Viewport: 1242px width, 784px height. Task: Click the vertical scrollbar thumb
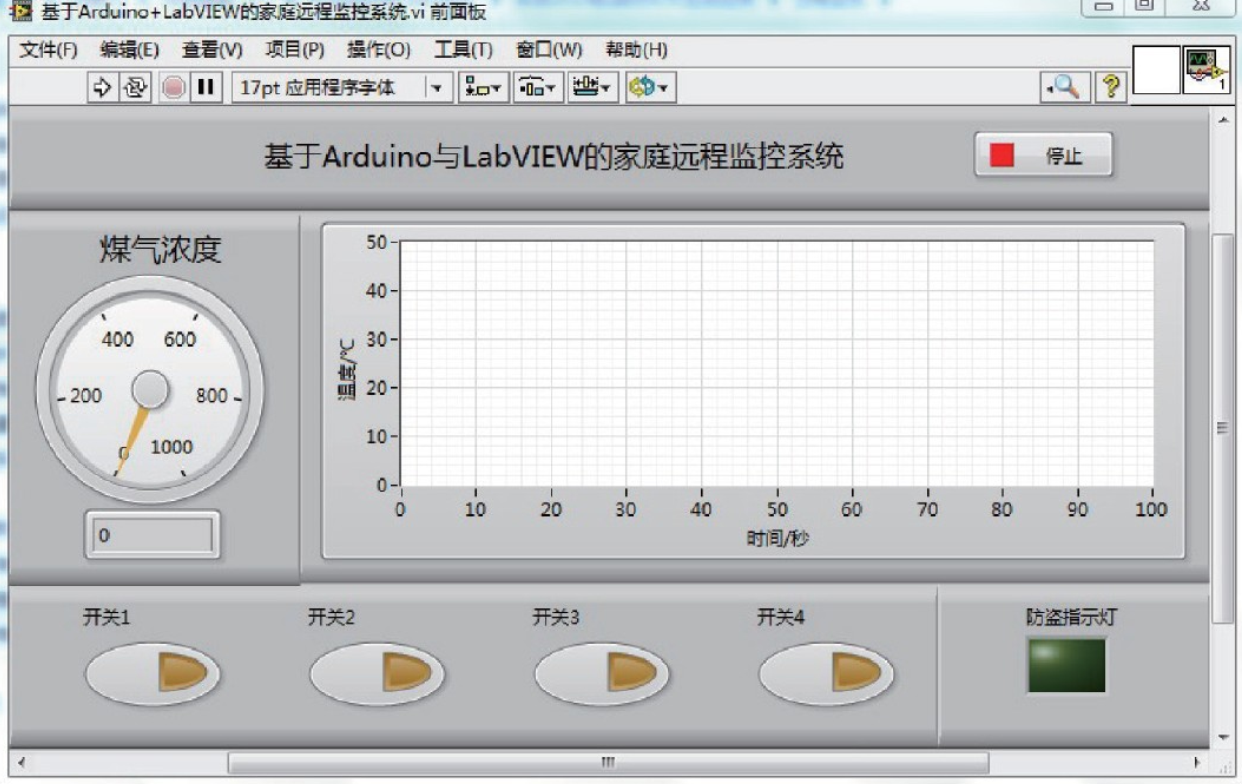[1221, 429]
